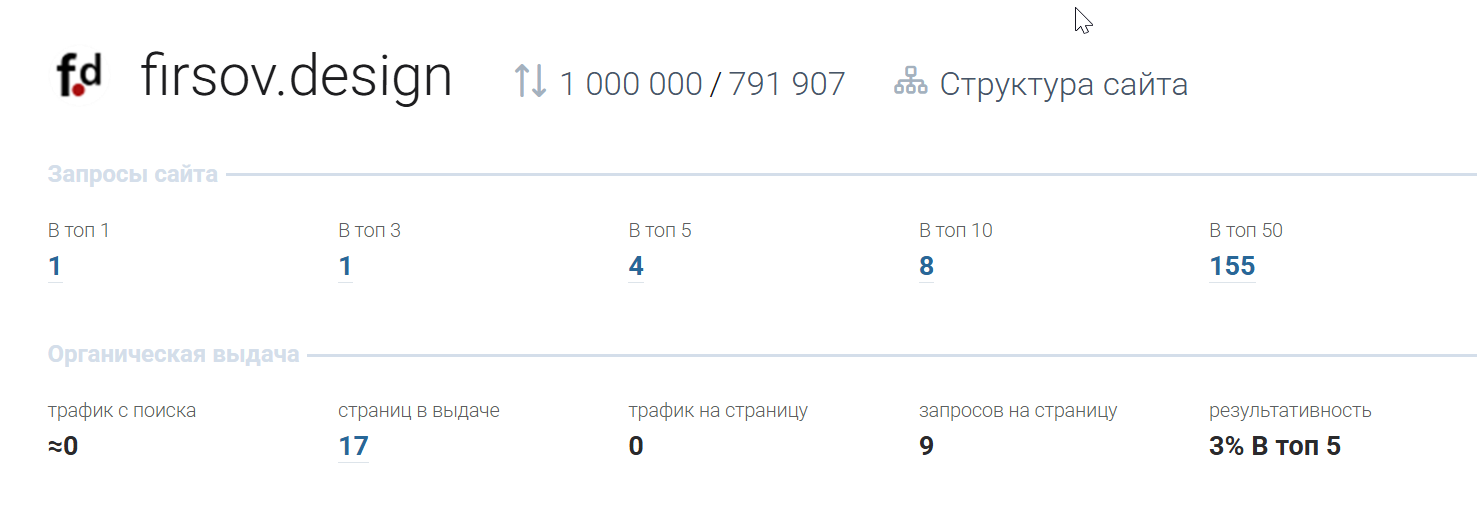Screen dimensions: 1477x515
Task: Open the 8 queries link under В топ 10
Action: (926, 266)
